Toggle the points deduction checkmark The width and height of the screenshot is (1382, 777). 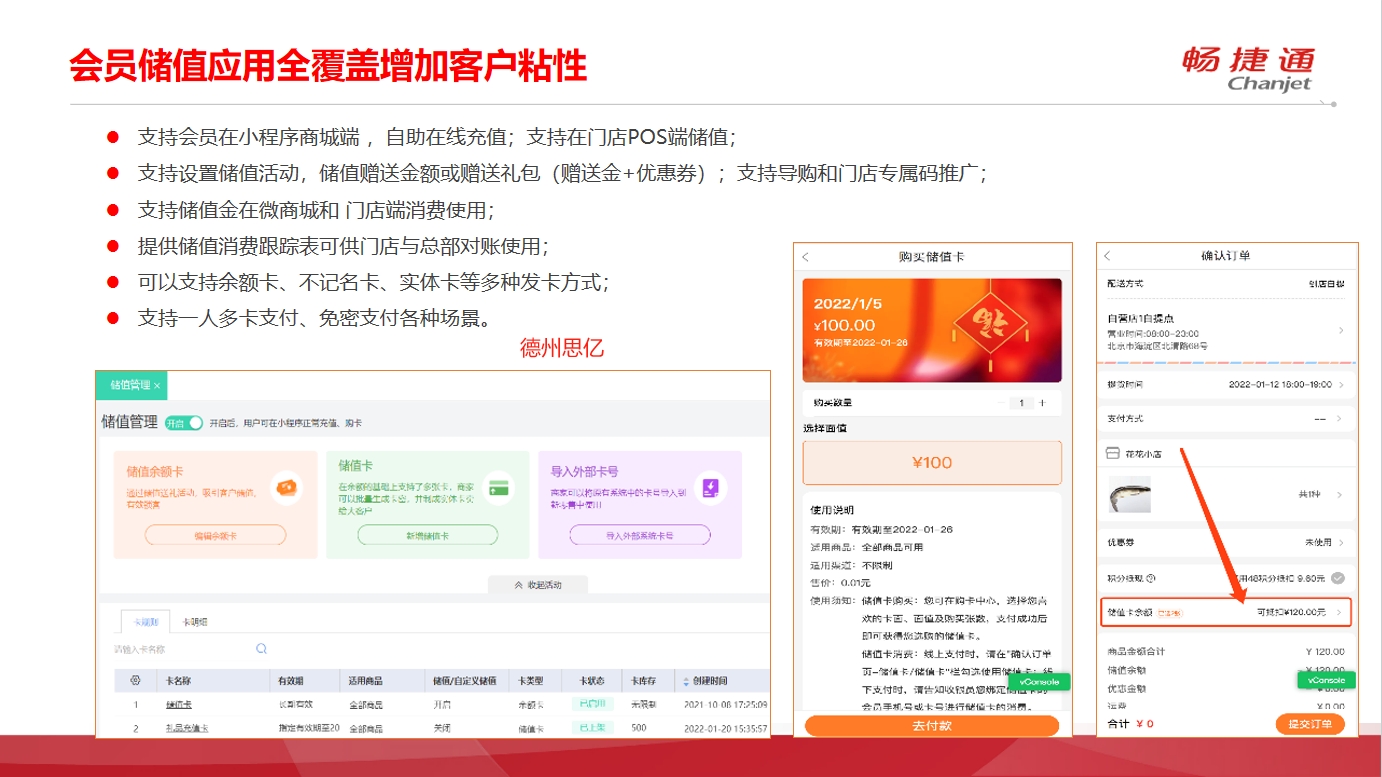click(1338, 578)
